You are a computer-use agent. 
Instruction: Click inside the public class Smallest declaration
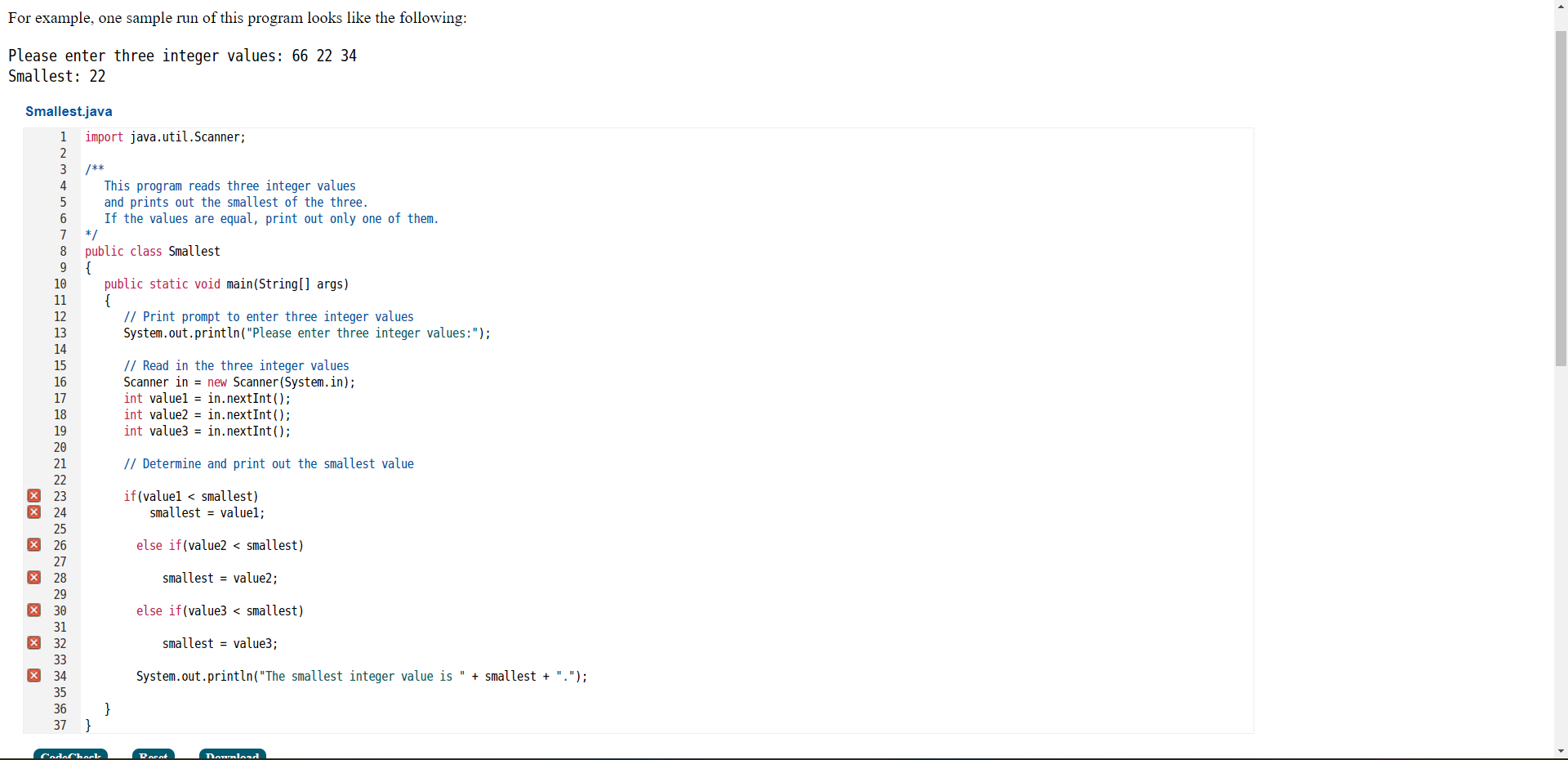point(151,251)
